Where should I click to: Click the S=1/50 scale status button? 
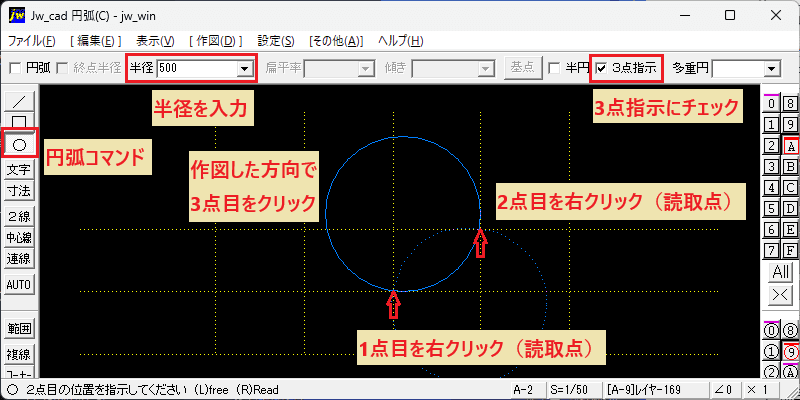[573, 390]
